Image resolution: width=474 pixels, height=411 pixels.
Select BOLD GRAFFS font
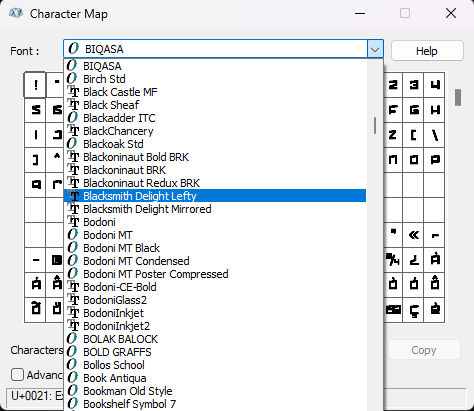[215, 352]
